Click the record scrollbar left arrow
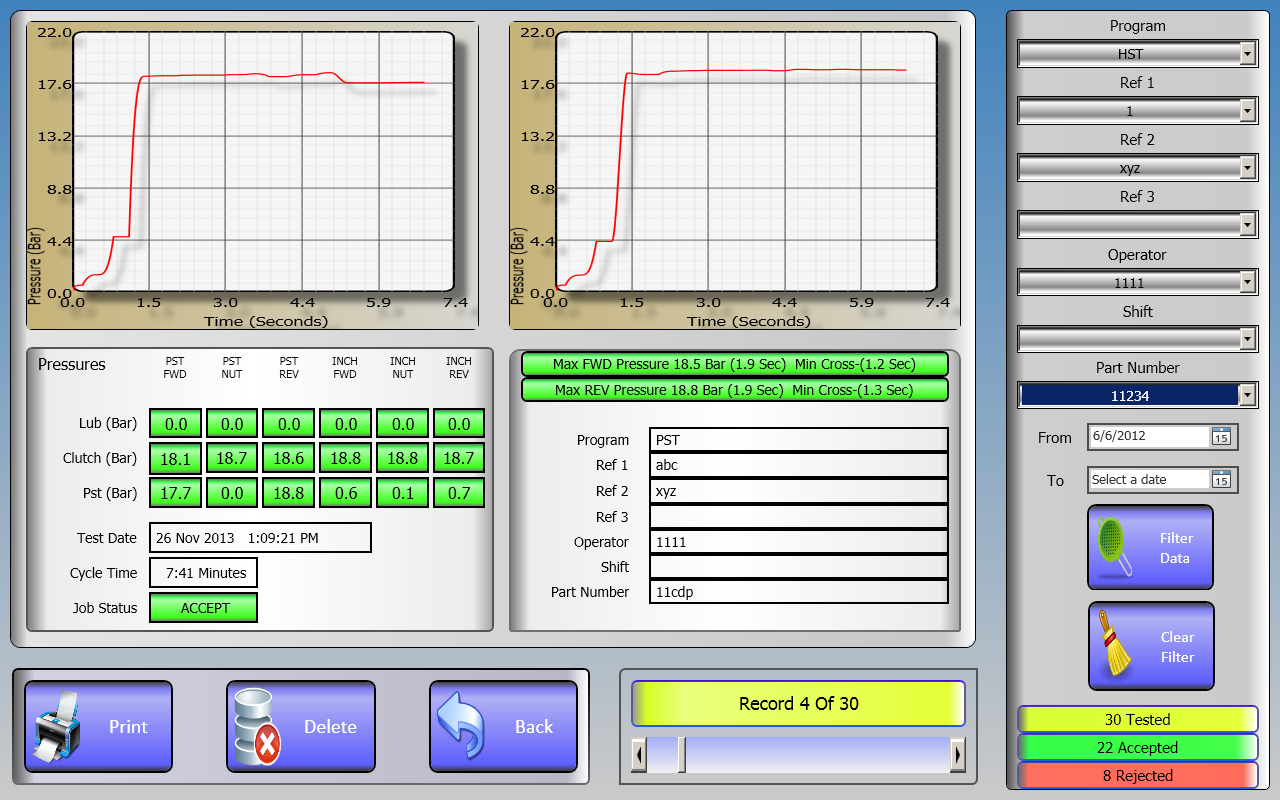The height and width of the screenshot is (800, 1280). coord(639,754)
